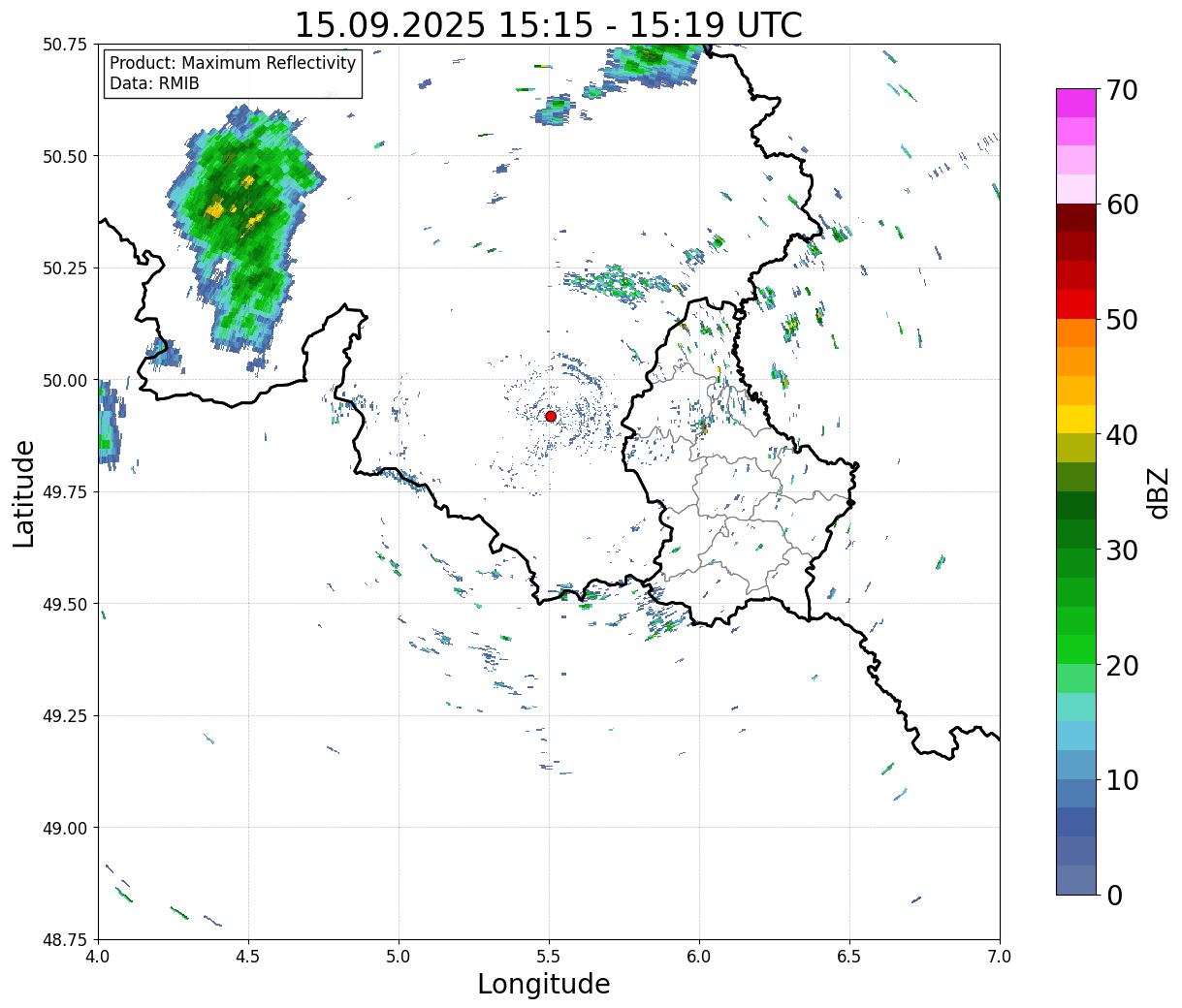Click the 10 value on the colorbar
The width and height of the screenshot is (1182, 1008).
click(x=1122, y=779)
